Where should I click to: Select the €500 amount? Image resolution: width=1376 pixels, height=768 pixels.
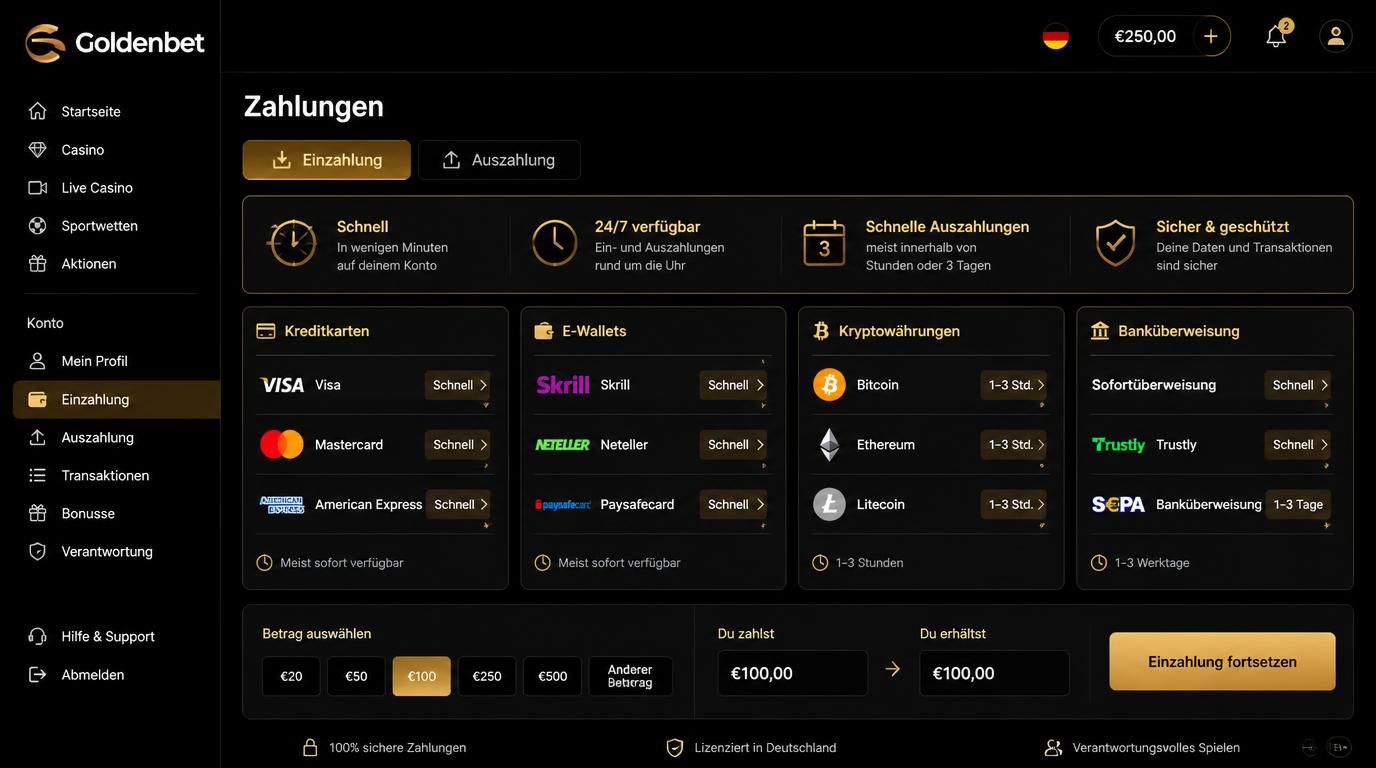(x=552, y=676)
